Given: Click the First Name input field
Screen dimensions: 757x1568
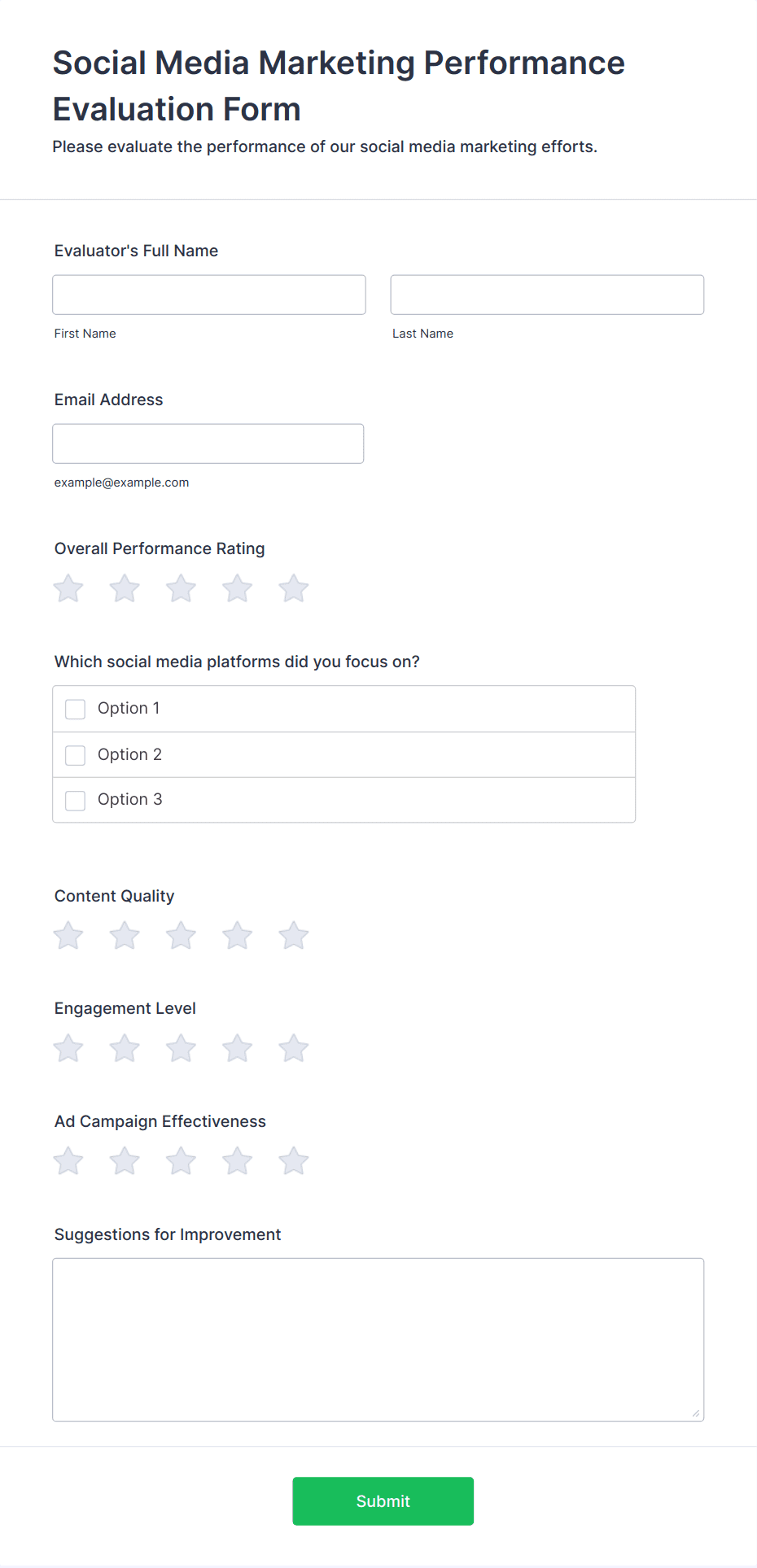Looking at the screenshot, I should (209, 295).
